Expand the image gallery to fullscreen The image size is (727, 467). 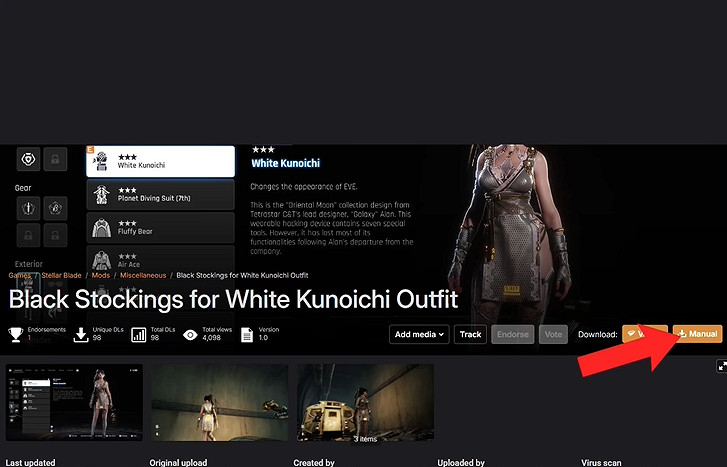pyautogui.click(x=721, y=367)
